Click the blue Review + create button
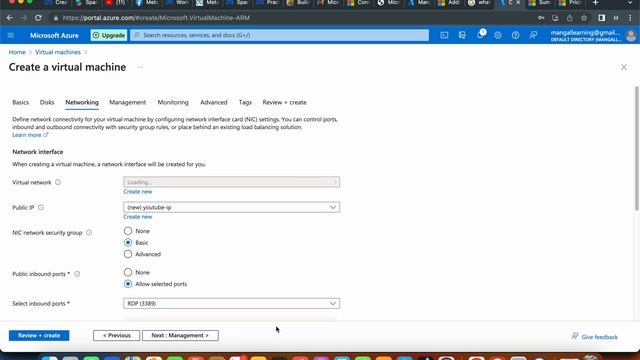The image size is (640, 360). [x=39, y=336]
